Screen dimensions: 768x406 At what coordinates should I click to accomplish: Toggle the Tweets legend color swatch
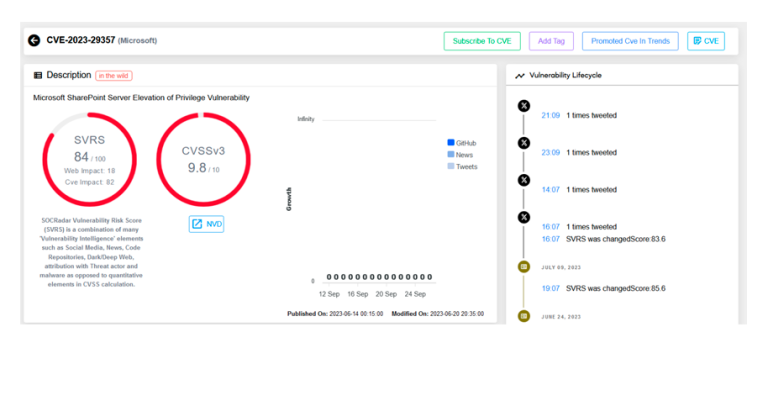[x=451, y=166]
